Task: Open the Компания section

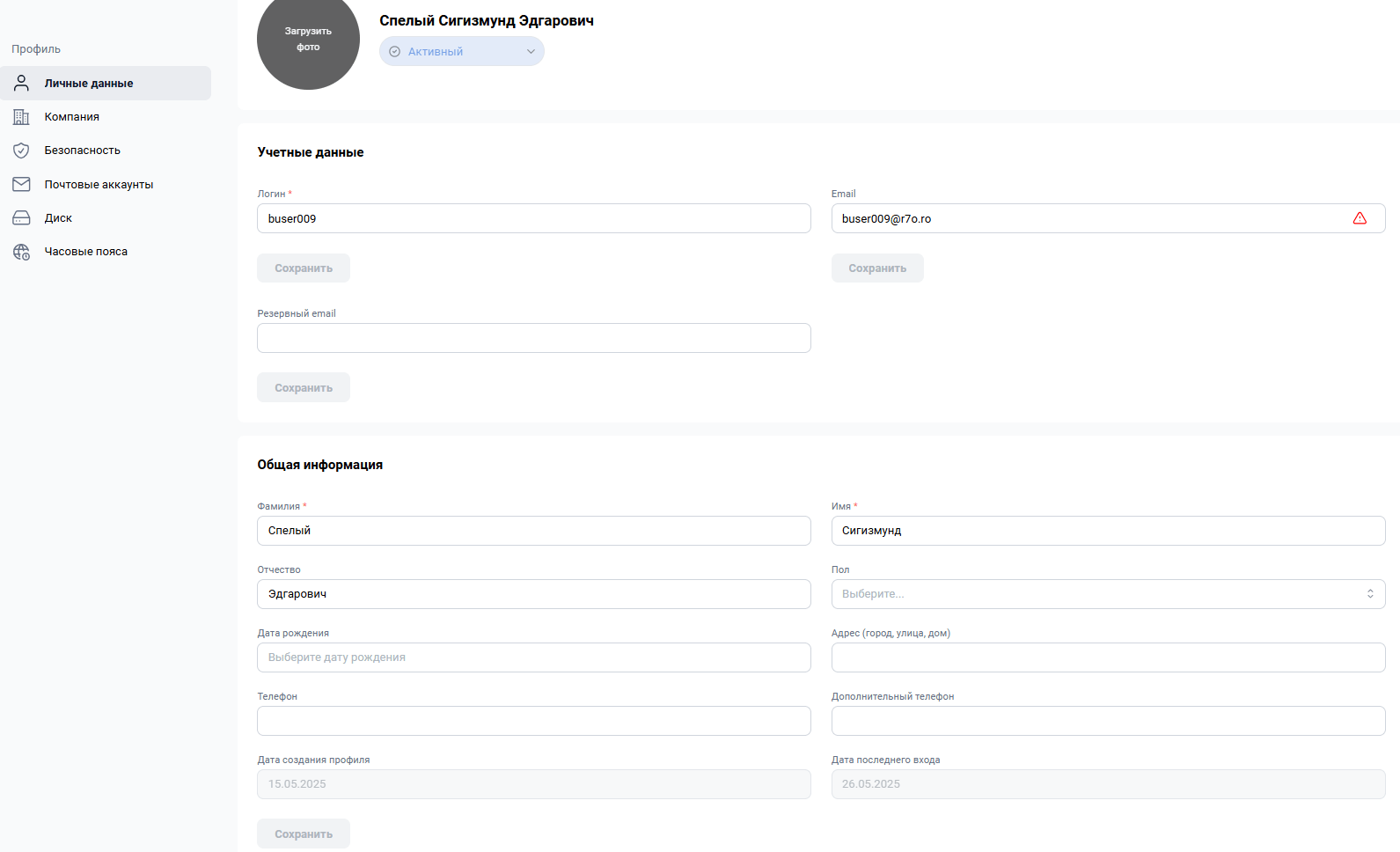Action: tap(106, 117)
